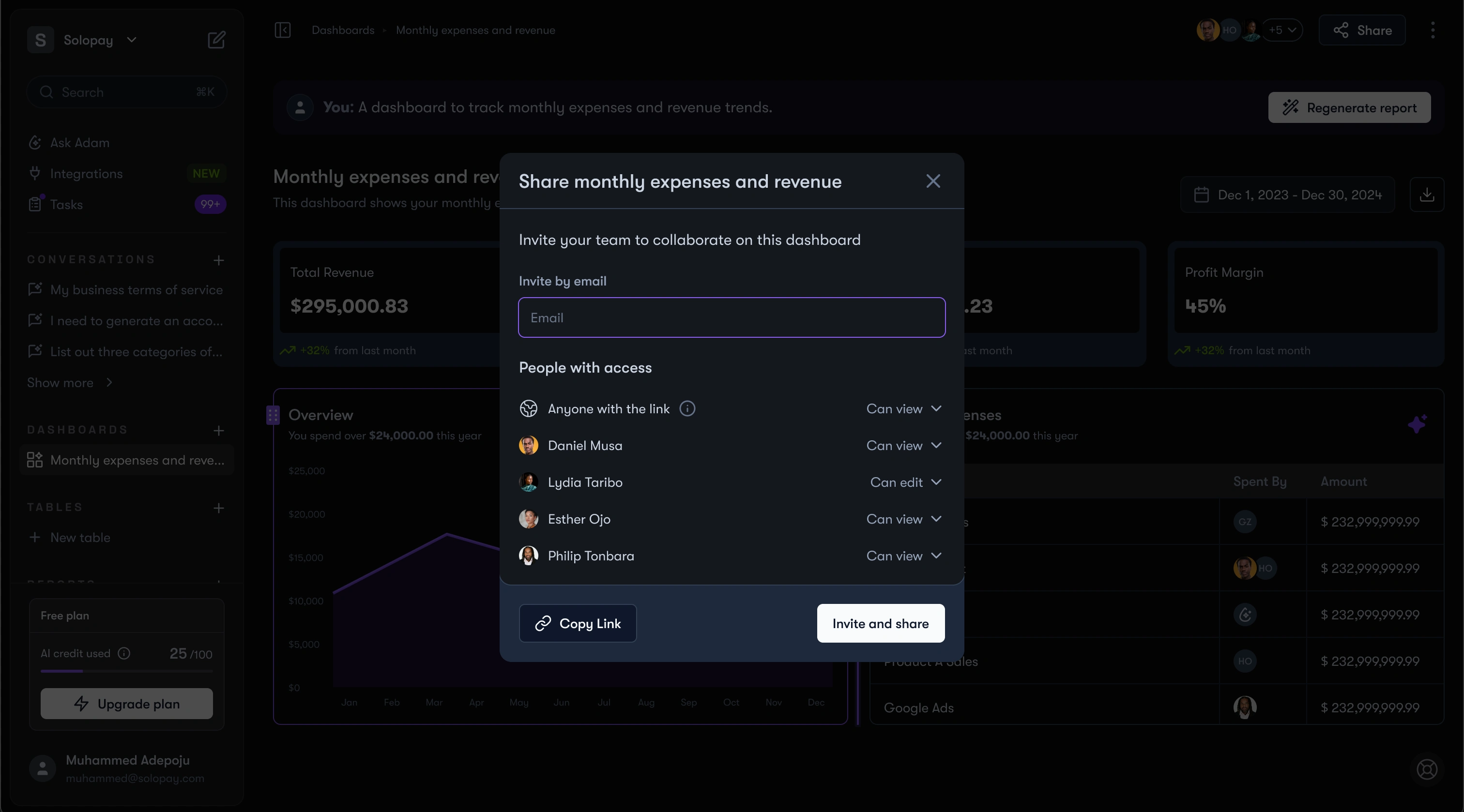Click the Copy Link button

578,623
